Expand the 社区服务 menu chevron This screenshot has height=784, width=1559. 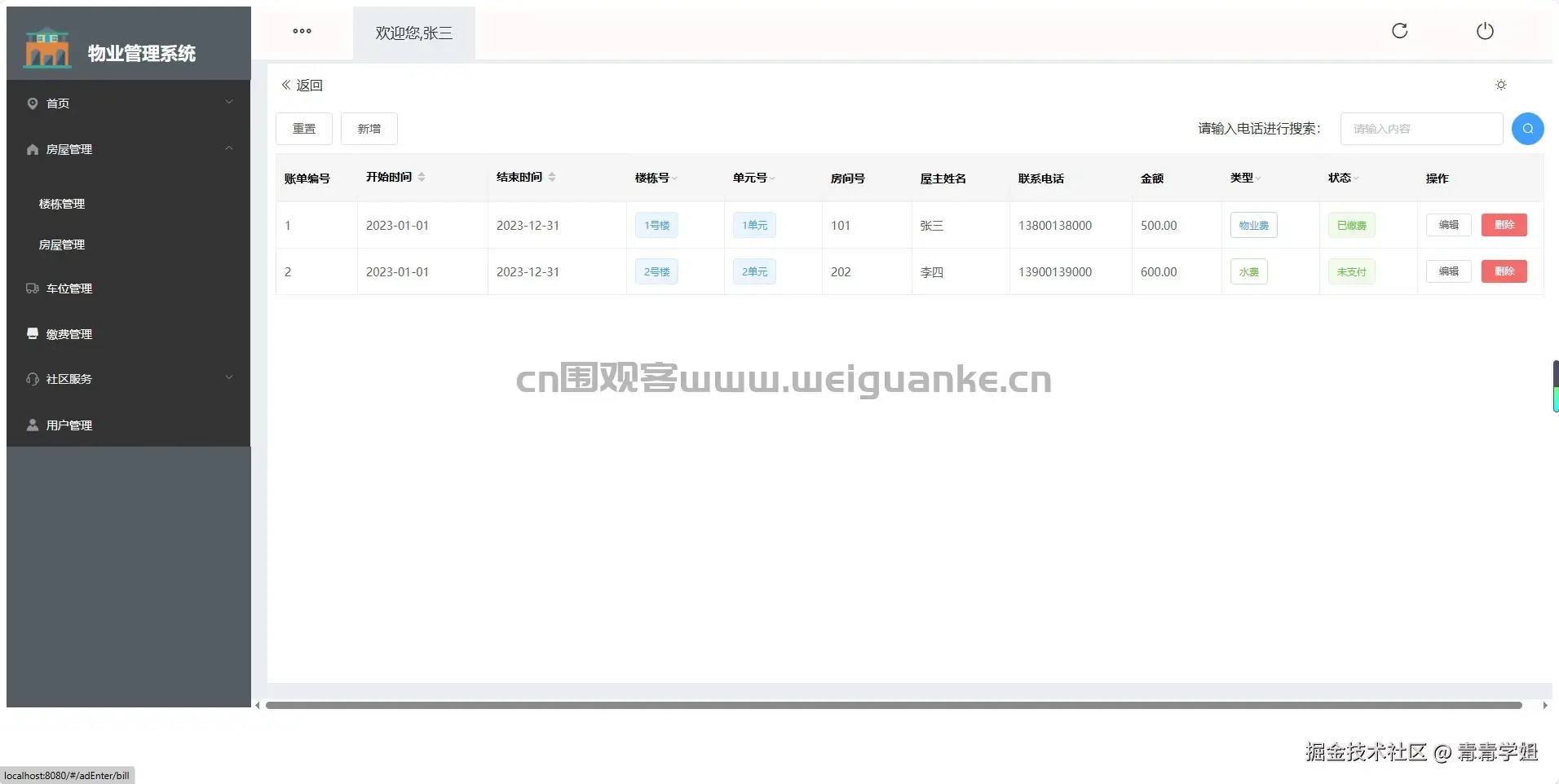[x=229, y=377]
